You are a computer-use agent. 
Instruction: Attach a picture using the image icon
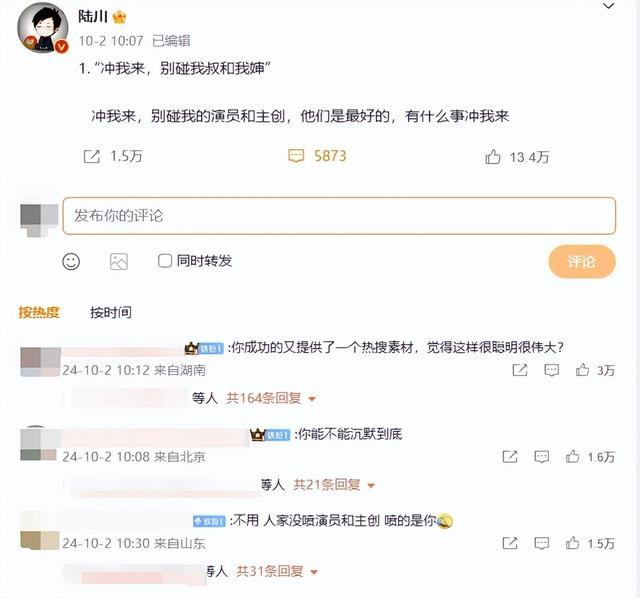[x=119, y=261]
